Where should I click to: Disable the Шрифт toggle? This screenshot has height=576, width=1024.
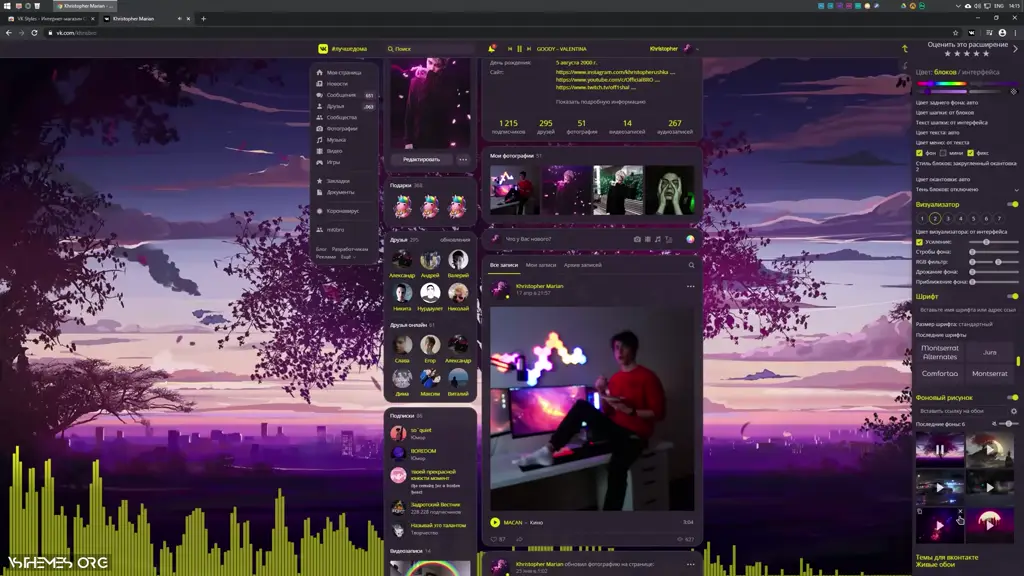tap(1013, 296)
